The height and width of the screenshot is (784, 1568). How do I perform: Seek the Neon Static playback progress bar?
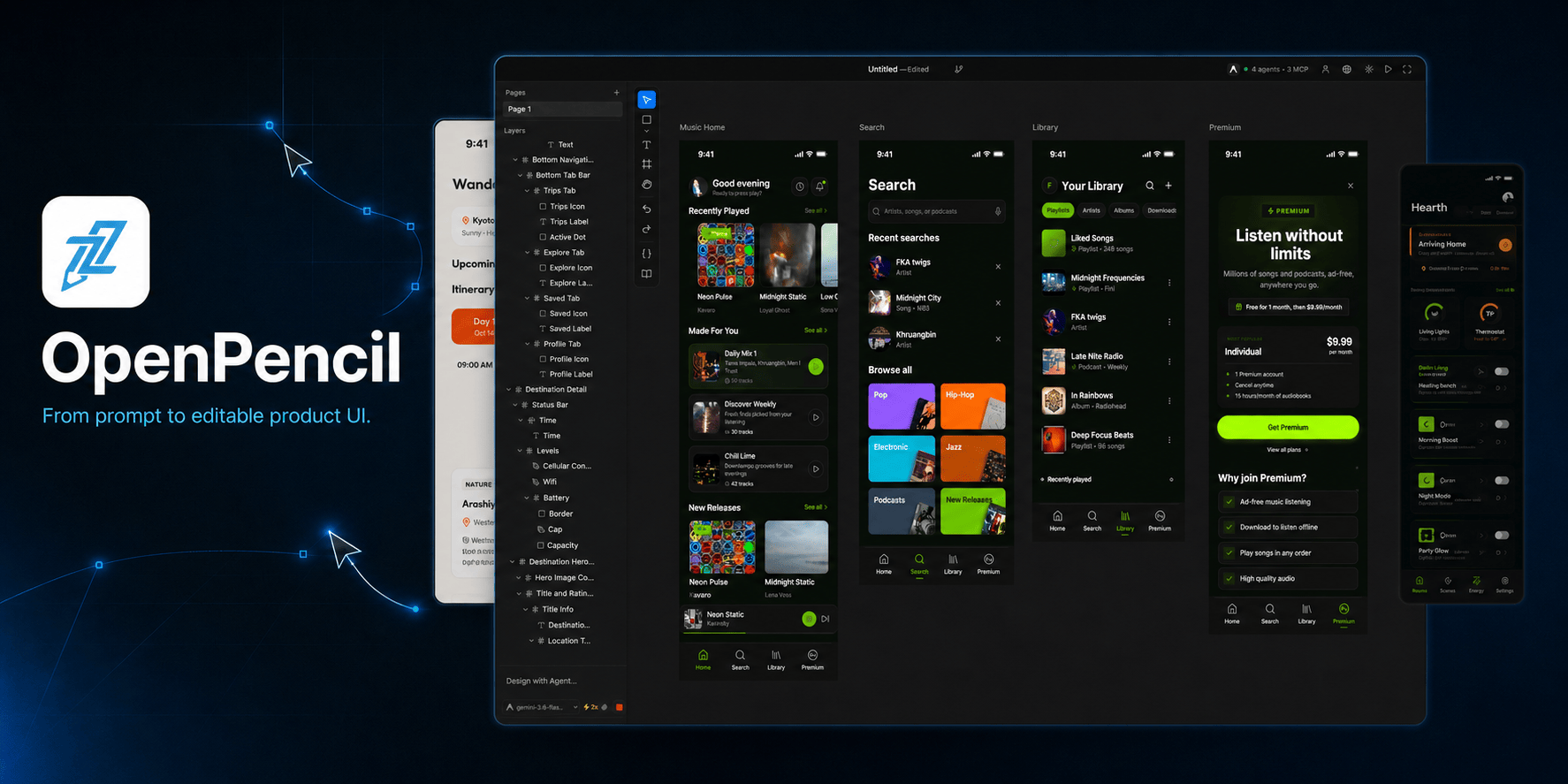[x=758, y=633]
